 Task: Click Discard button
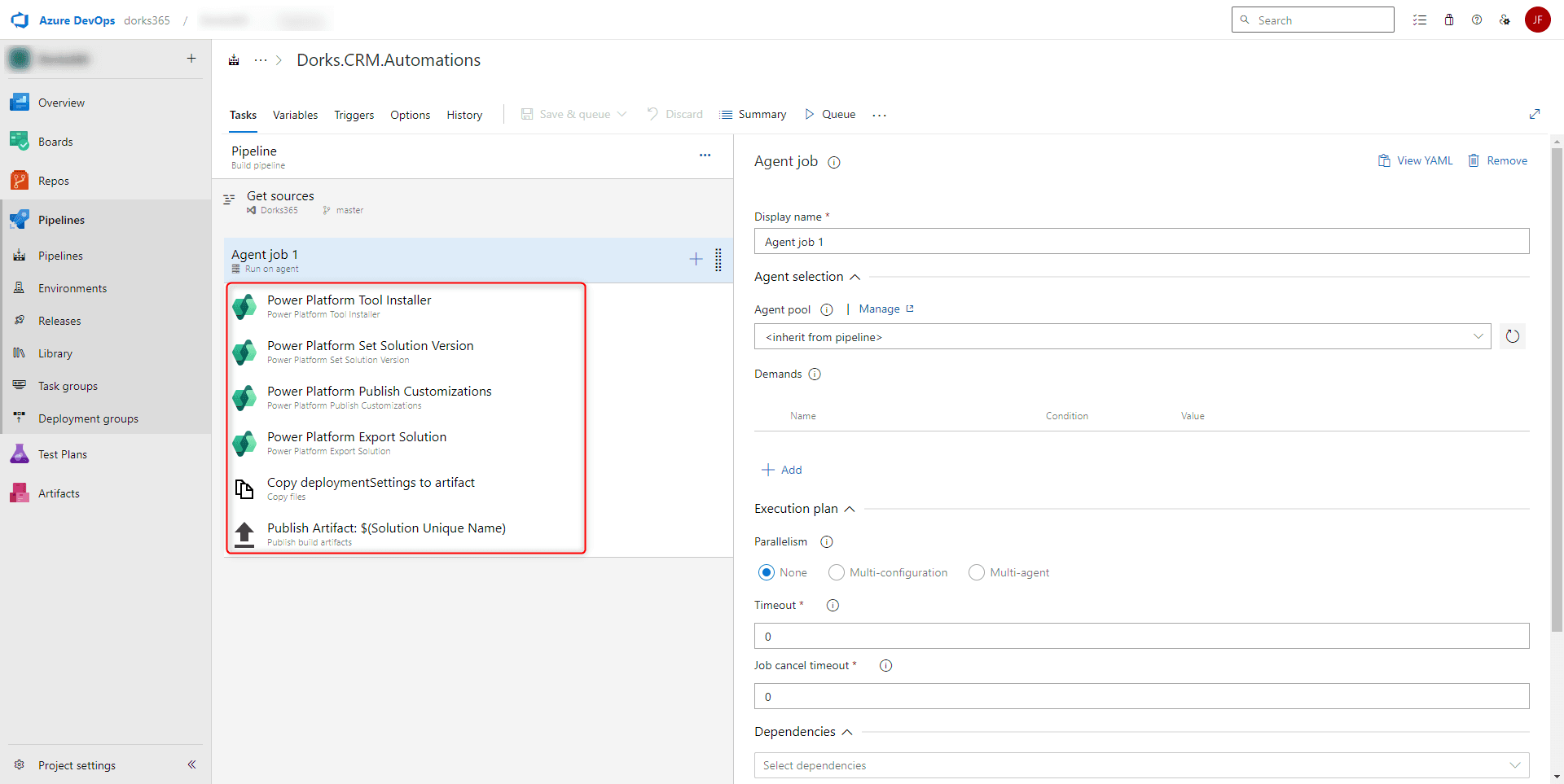(675, 114)
